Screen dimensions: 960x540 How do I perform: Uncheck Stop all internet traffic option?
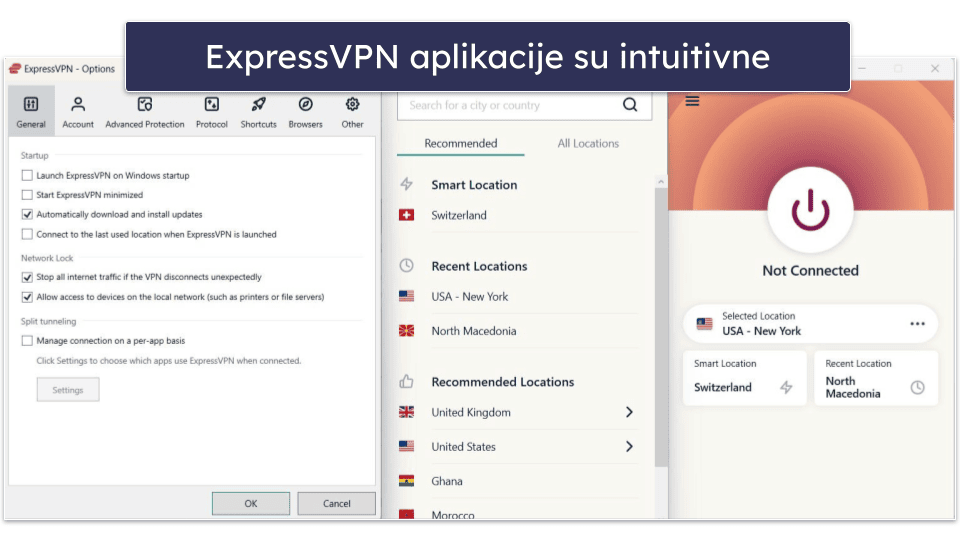pyautogui.click(x=27, y=277)
